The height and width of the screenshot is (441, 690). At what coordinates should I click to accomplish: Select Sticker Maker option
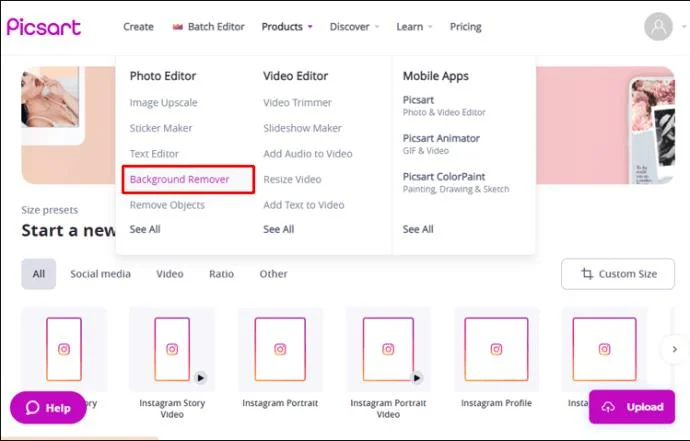[161, 128]
